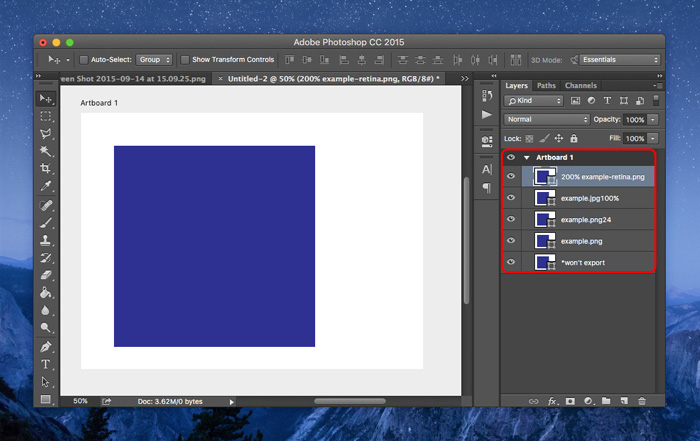The width and height of the screenshot is (700, 441).
Task: Click the lock all padlock icon
Action: [574, 138]
